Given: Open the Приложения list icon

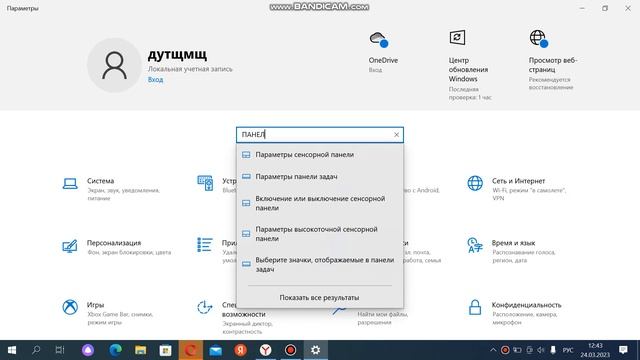Looking at the screenshot, I should coord(204,245).
